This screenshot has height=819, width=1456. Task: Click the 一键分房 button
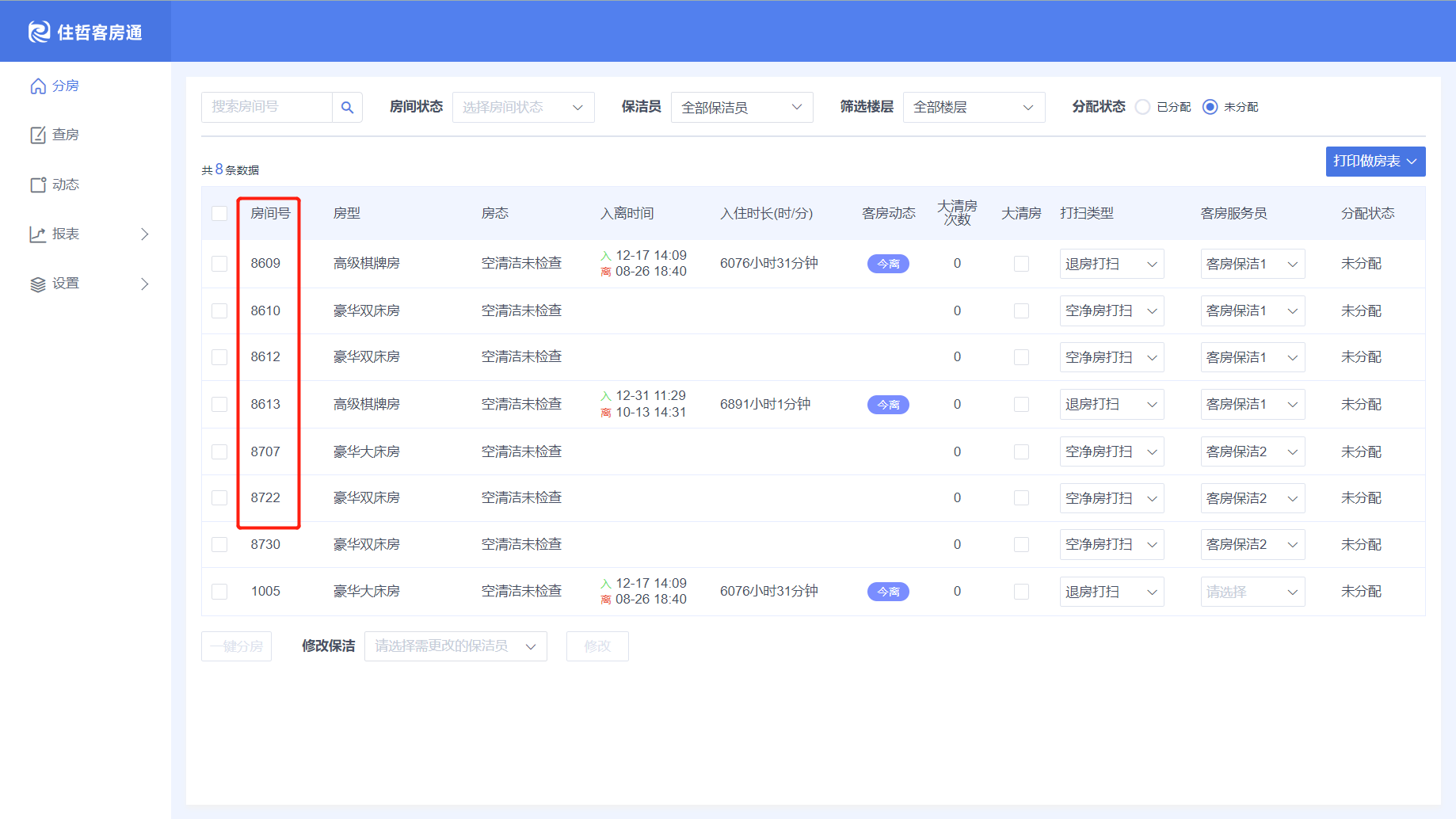[x=237, y=646]
